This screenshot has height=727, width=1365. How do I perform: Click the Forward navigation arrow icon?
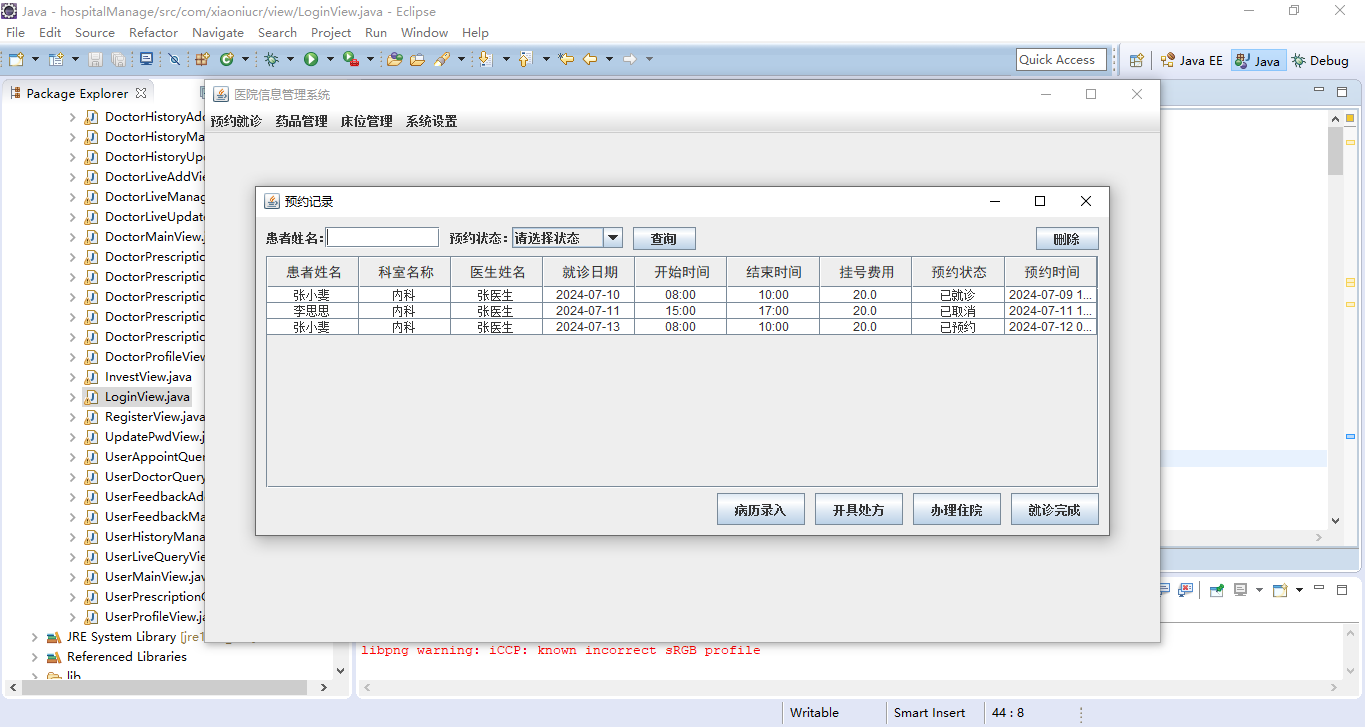pos(629,59)
